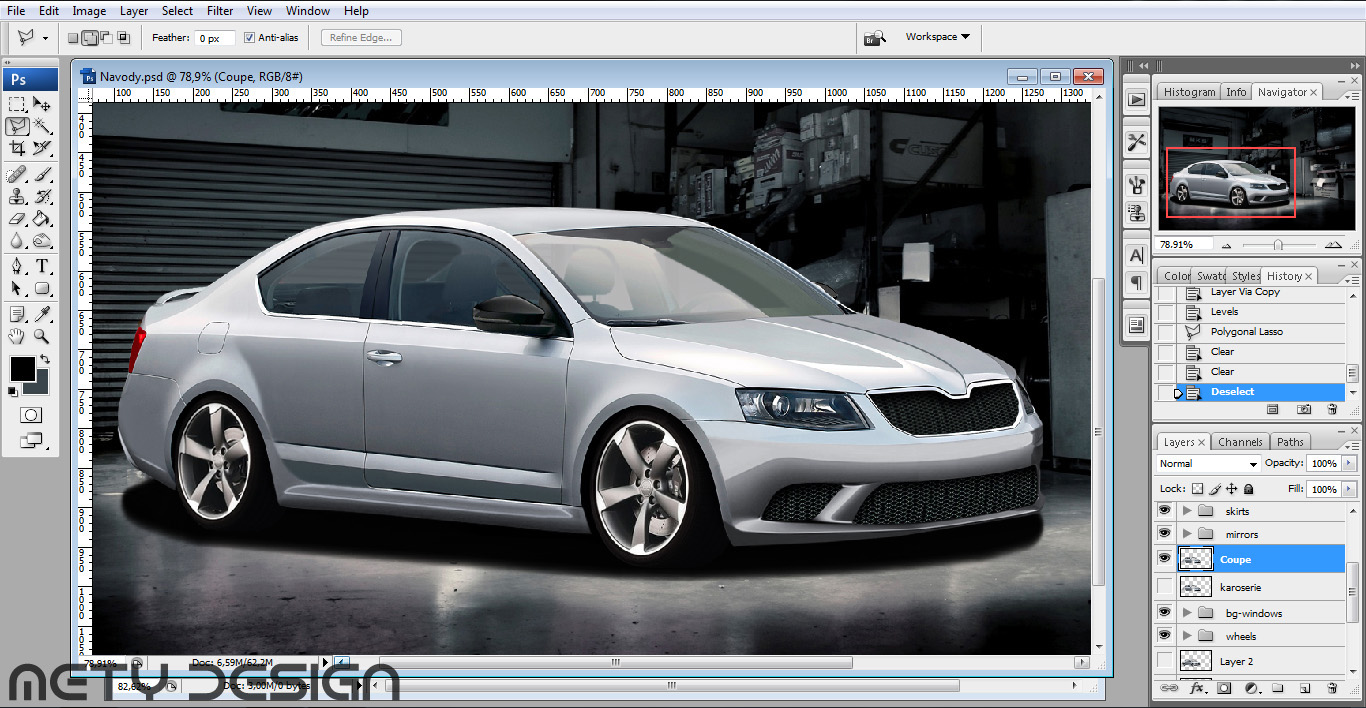Enable lock transparent pixels
This screenshot has width=1366, height=708.
click(x=1197, y=489)
